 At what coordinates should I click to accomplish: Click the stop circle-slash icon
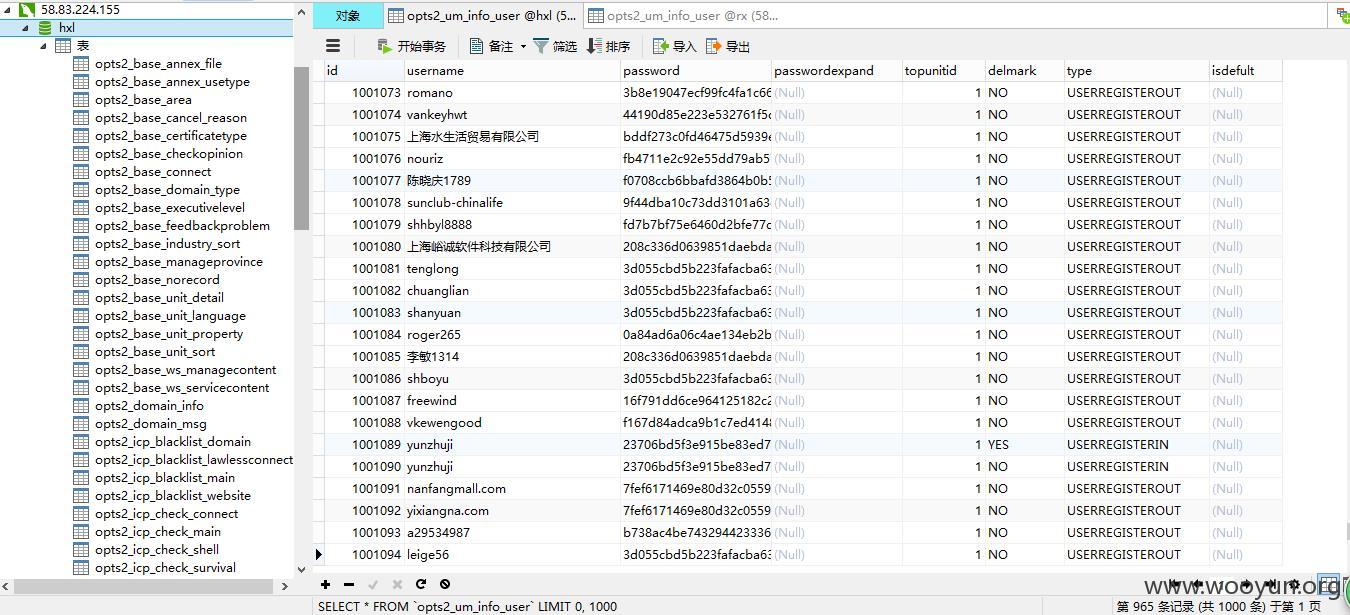[x=445, y=584]
